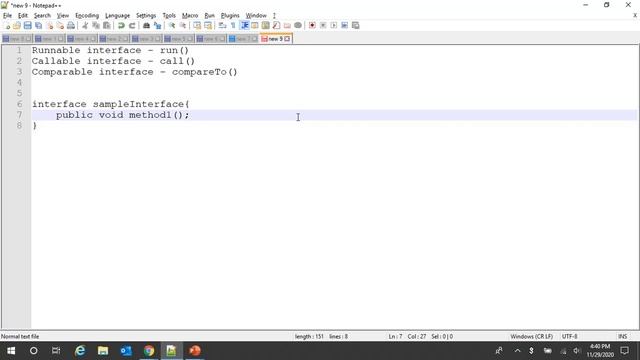
Task: Click the Zoom In toolbar icon
Action: (x=172, y=25)
